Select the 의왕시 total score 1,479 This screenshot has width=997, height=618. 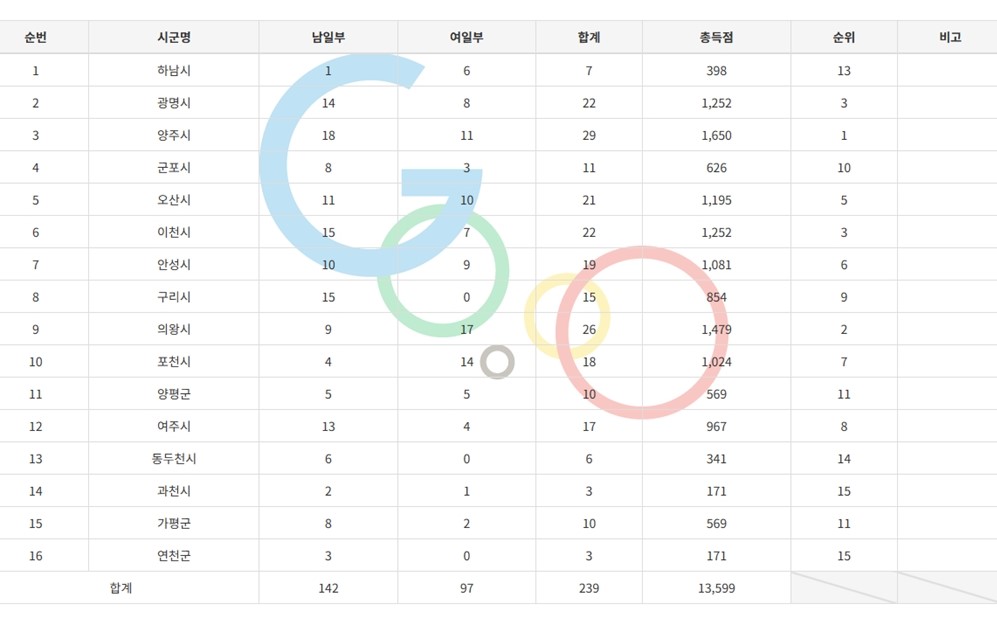(x=716, y=329)
